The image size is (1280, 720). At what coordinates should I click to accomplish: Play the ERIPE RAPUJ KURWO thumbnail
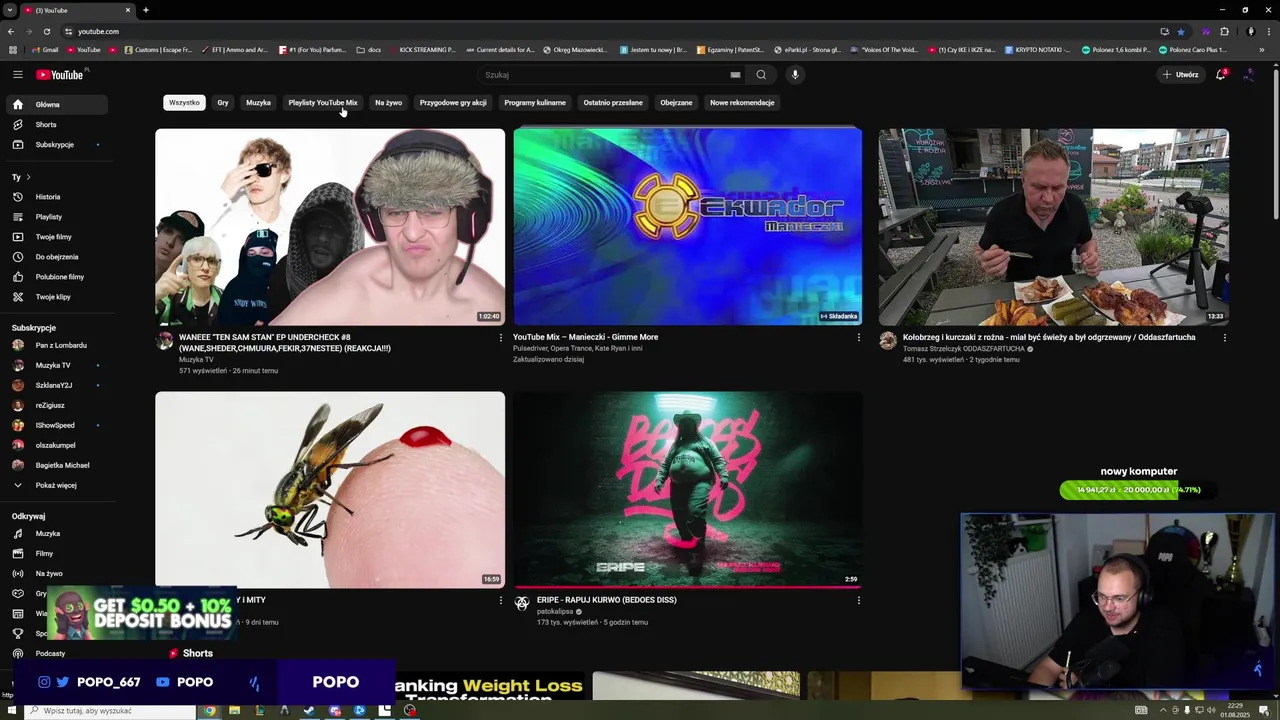tap(687, 489)
